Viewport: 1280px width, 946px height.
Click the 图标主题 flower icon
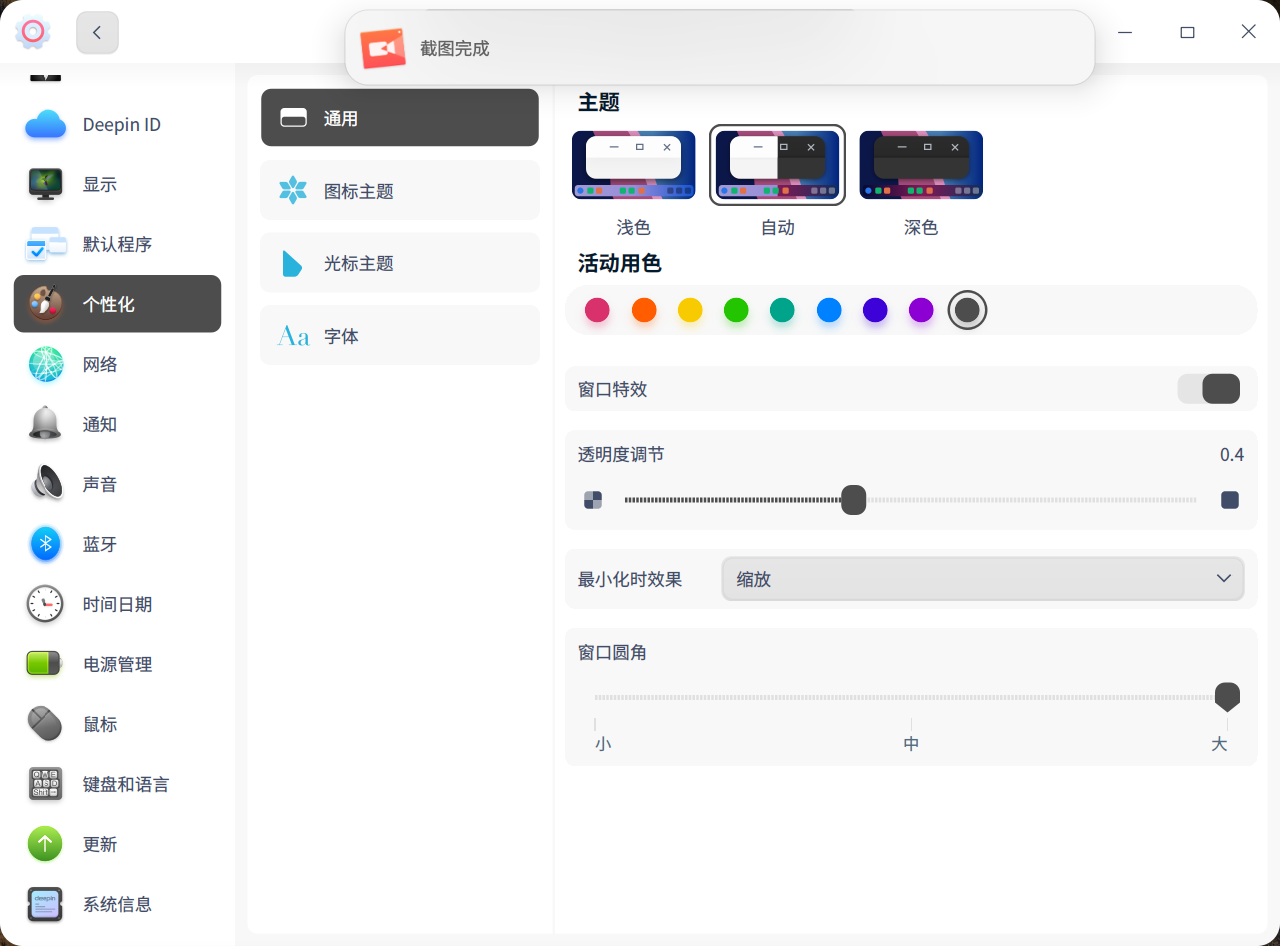coord(293,190)
